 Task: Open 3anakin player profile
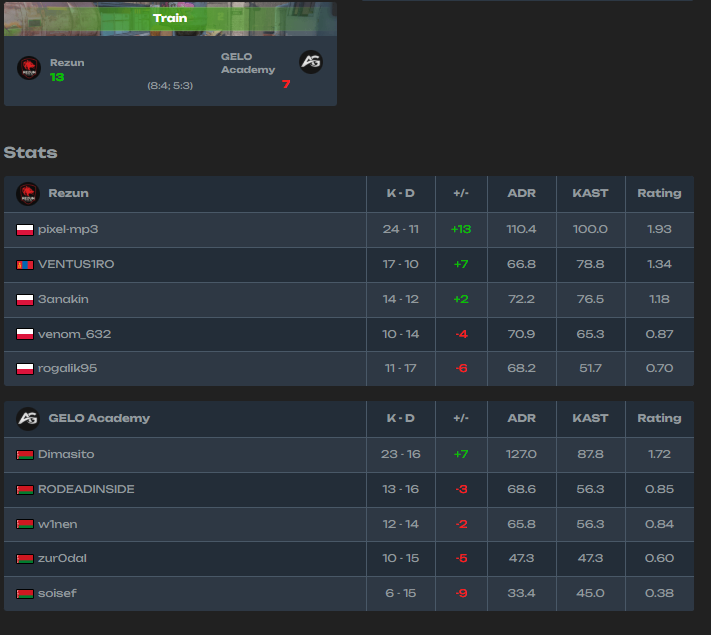point(63,299)
